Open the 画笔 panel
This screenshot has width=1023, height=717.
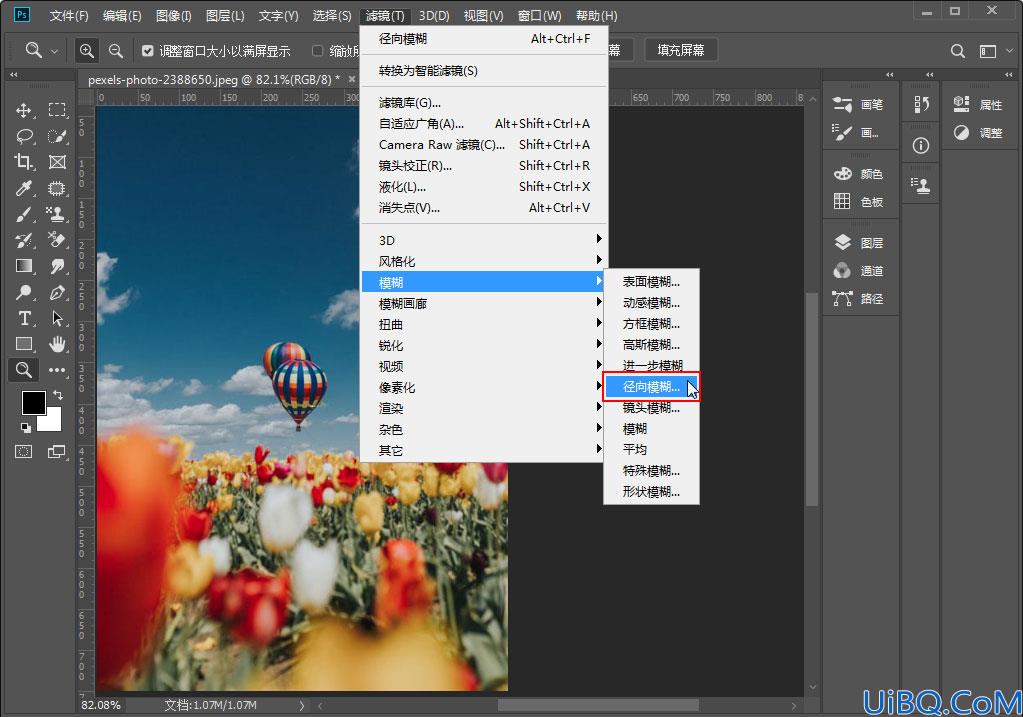859,104
